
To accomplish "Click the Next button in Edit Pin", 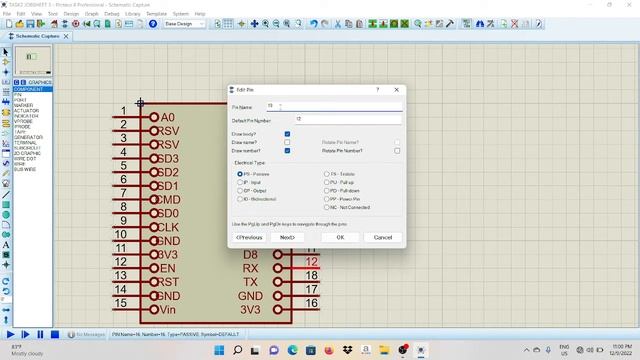I will (x=287, y=238).
